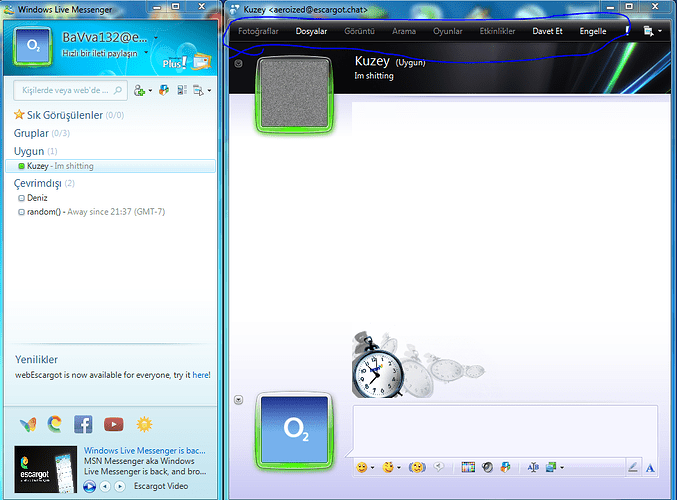Viewport: 677px width, 500px height.
Task: Open the font letter A button
Action: (650, 468)
